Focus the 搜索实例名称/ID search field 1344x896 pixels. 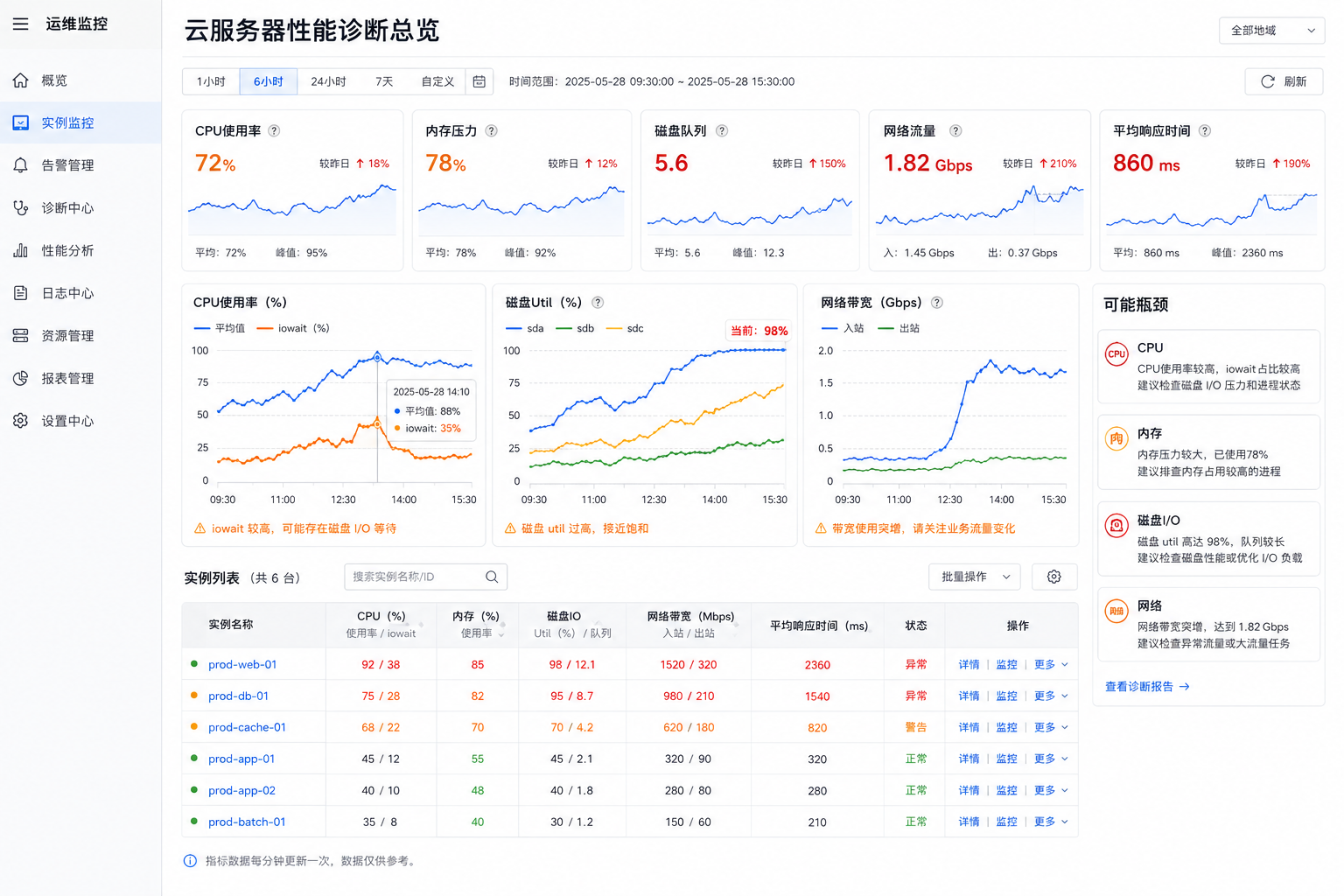(425, 577)
